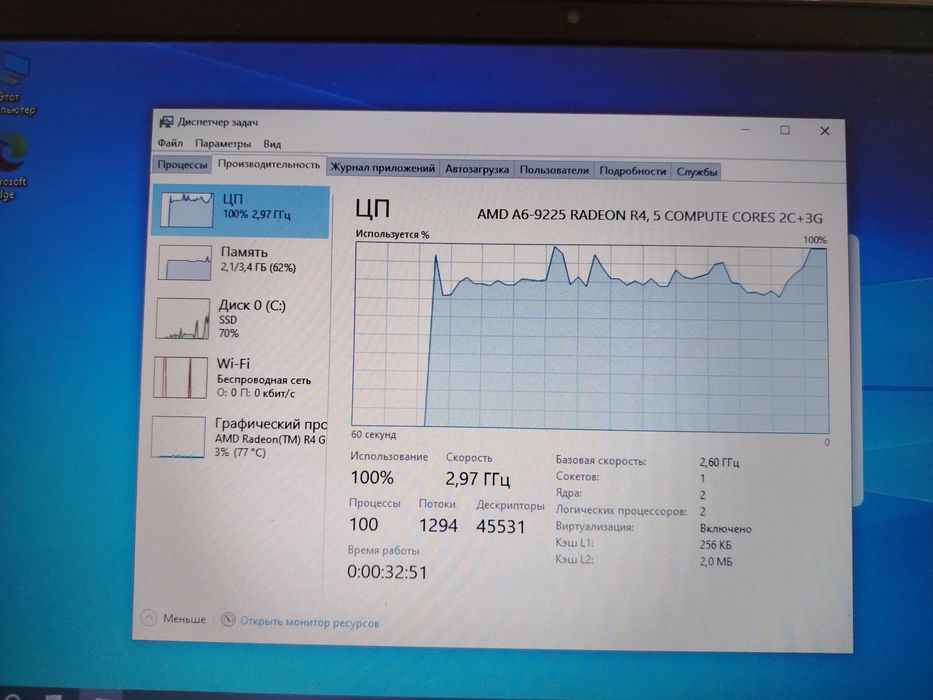Click the Логических процессоров label
Screen dimensions: 933x700
621,511
